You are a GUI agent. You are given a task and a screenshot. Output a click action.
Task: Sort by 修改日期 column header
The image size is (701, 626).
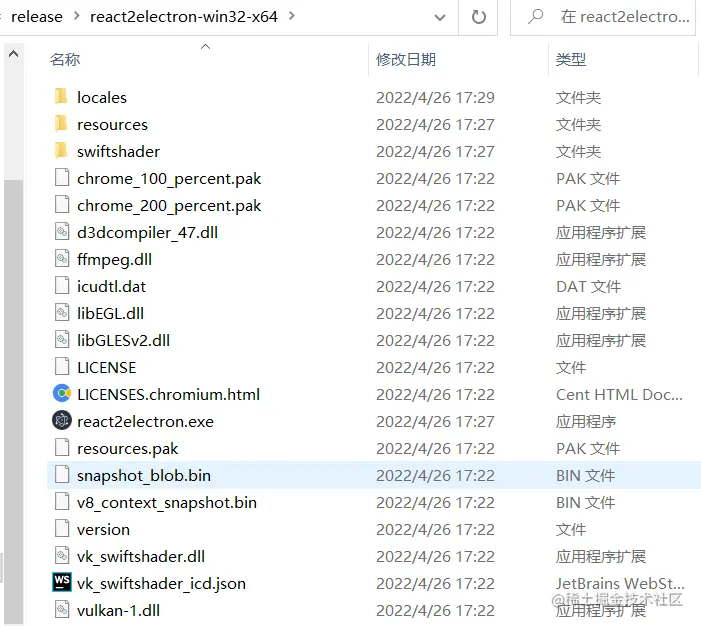click(x=405, y=59)
